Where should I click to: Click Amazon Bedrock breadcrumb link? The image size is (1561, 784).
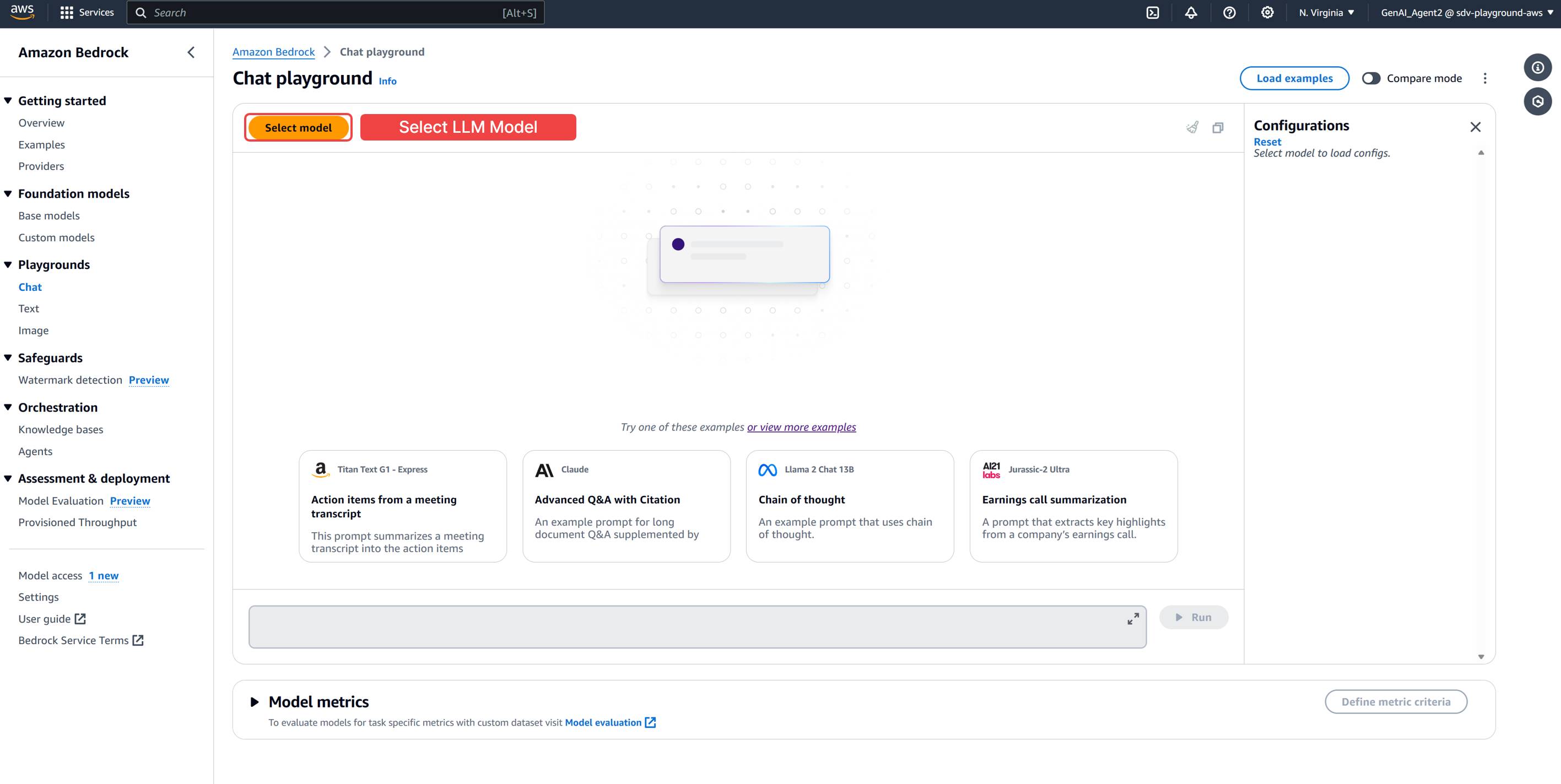point(273,52)
